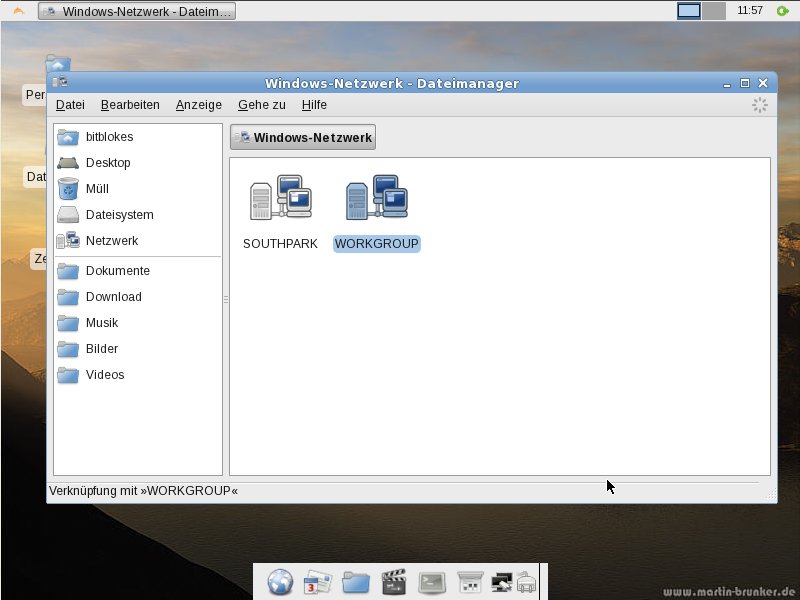The width and height of the screenshot is (800, 600).
Task: Switch to the second workspace in pager
Action: [713, 11]
